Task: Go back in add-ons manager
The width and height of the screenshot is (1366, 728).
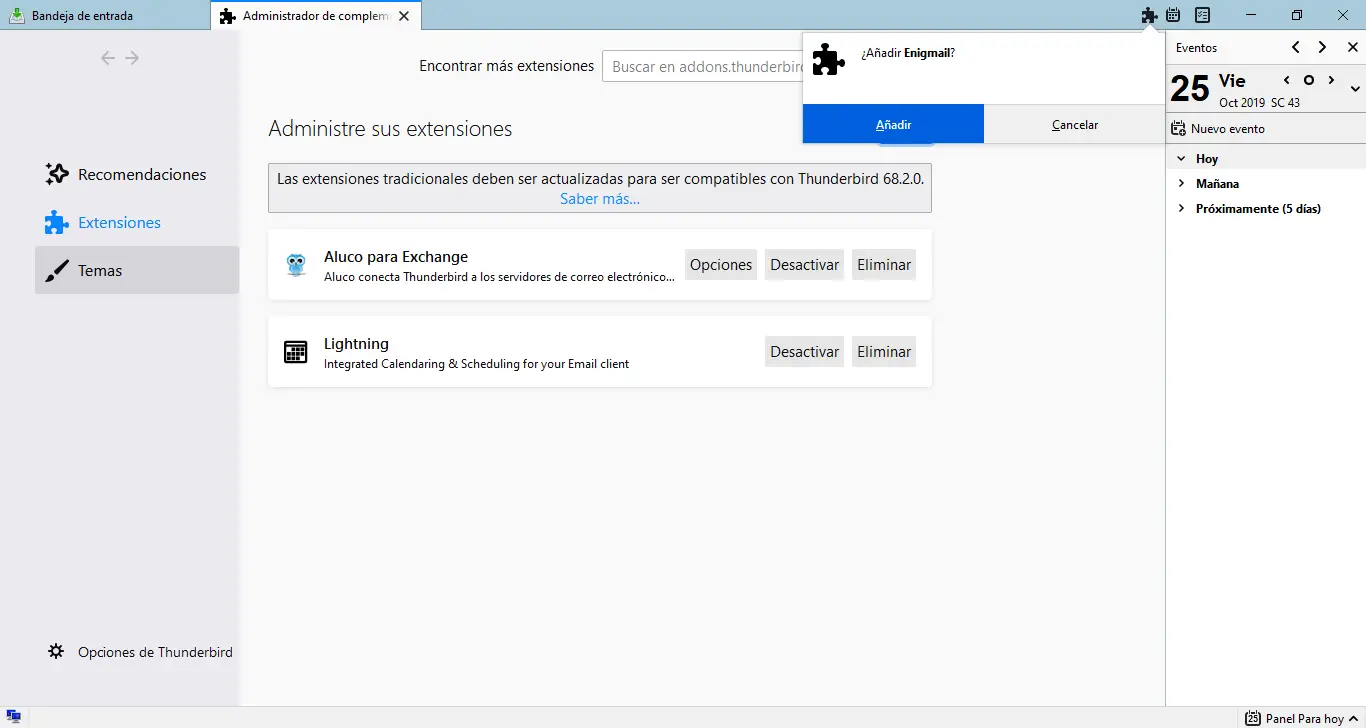Action: coord(108,58)
